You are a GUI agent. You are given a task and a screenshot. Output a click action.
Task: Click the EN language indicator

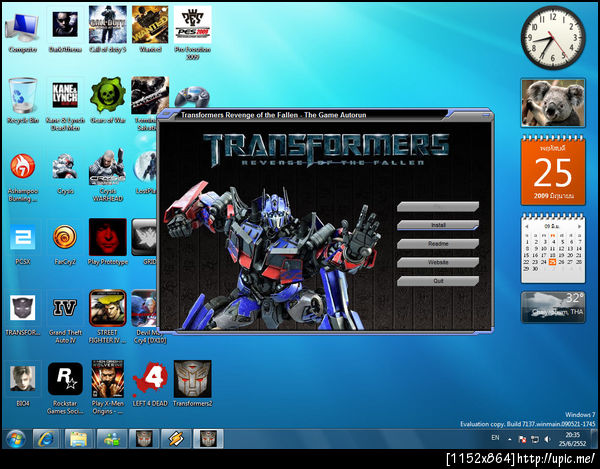495,438
